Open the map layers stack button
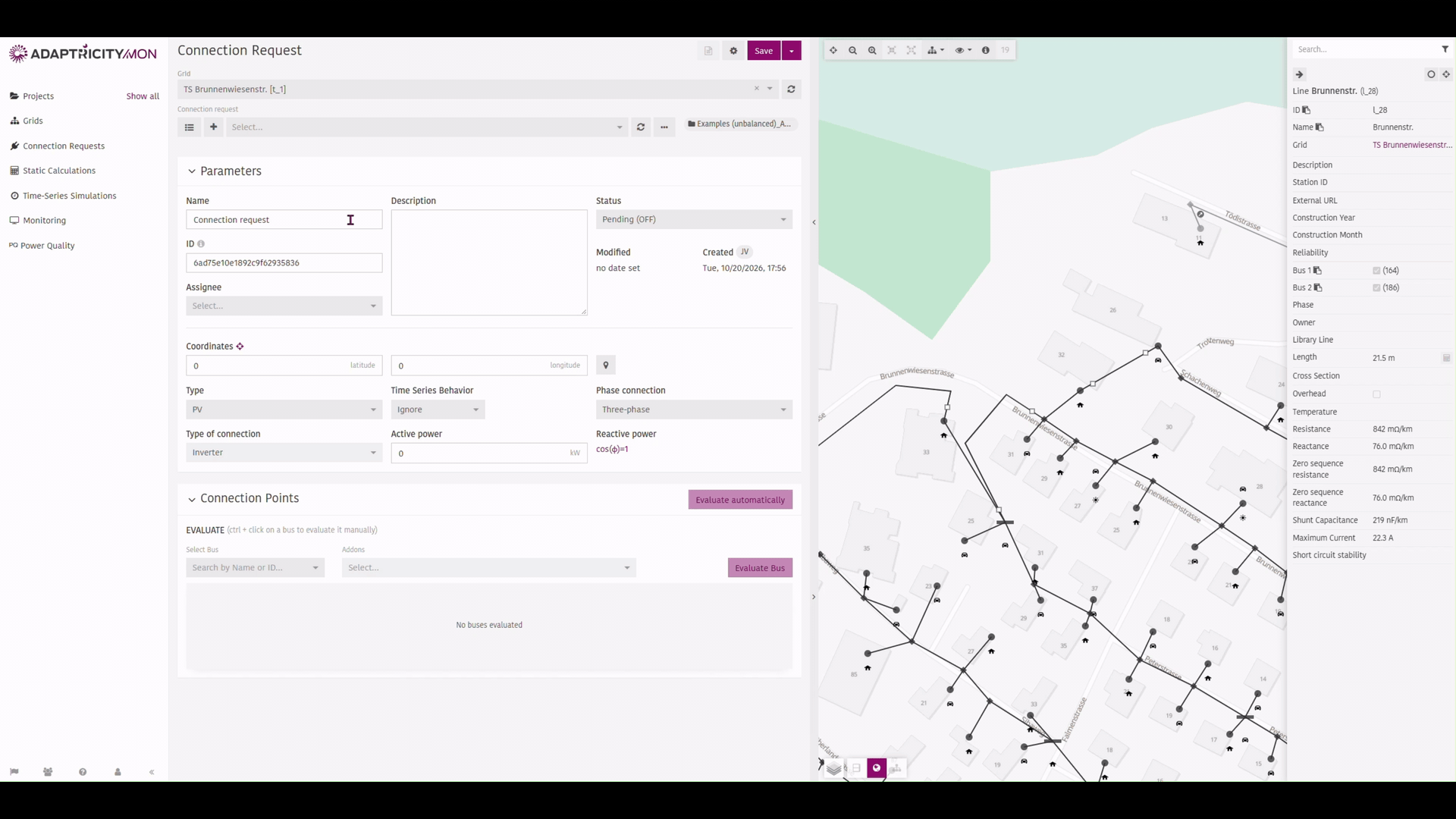Image resolution: width=1456 pixels, height=819 pixels. (834, 768)
